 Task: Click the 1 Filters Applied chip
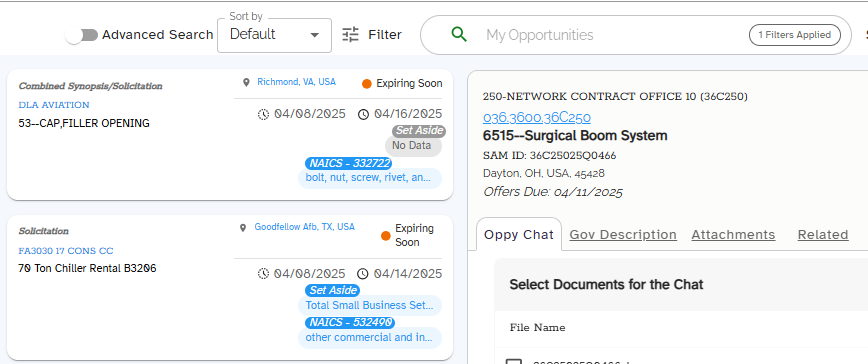[794, 35]
